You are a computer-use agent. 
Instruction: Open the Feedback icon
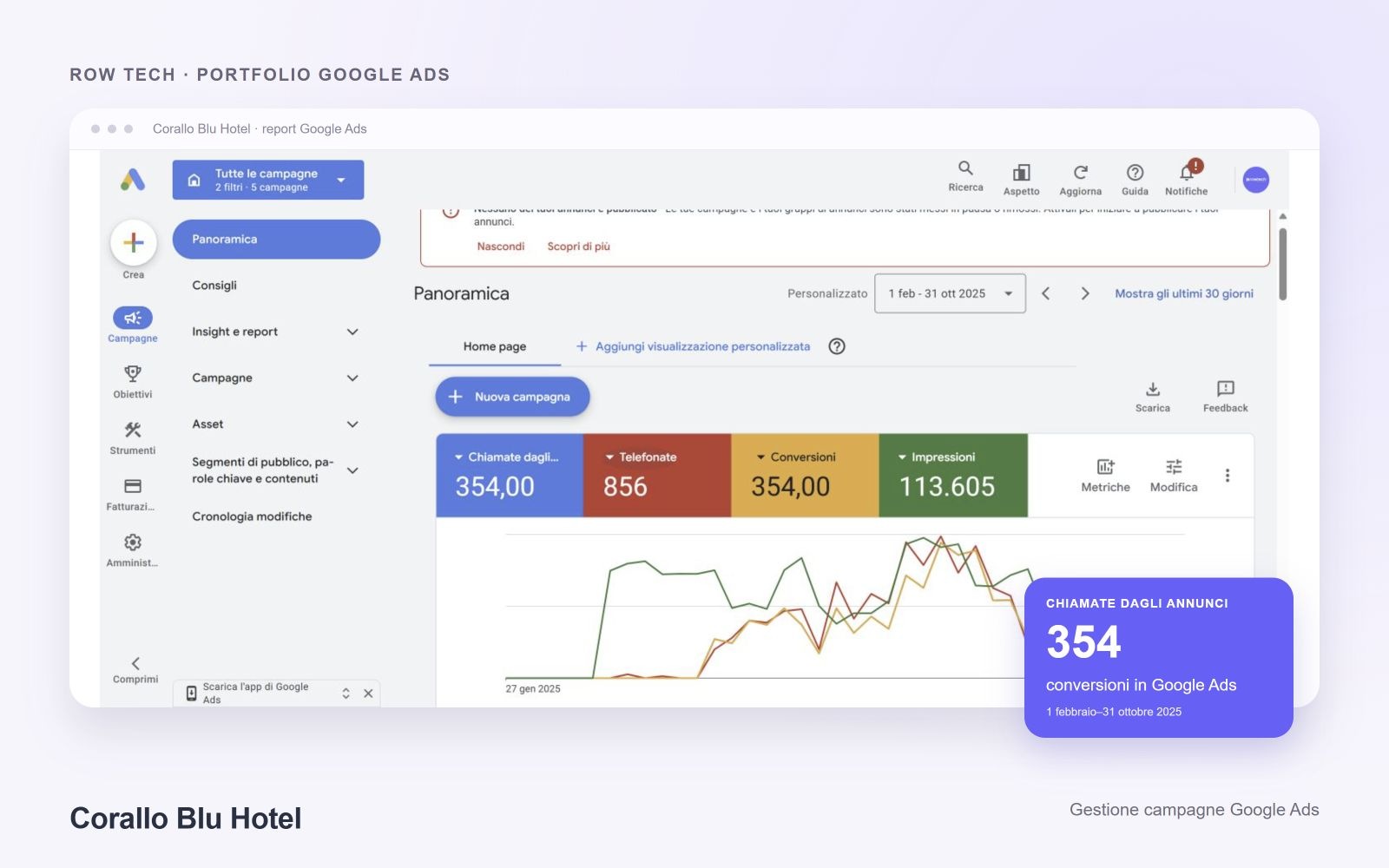(x=1225, y=389)
